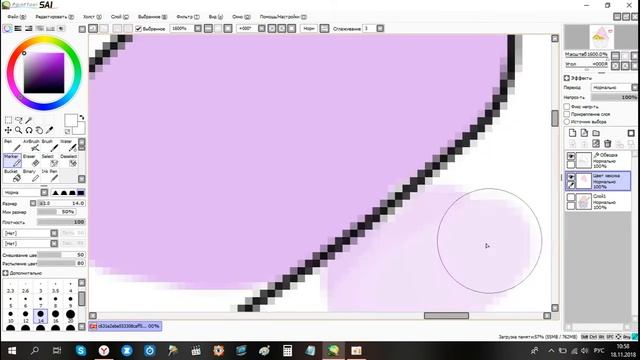The width and height of the screenshot is (640, 360).
Task: Open the Редактировать menu
Action: pyautogui.click(x=54, y=17)
